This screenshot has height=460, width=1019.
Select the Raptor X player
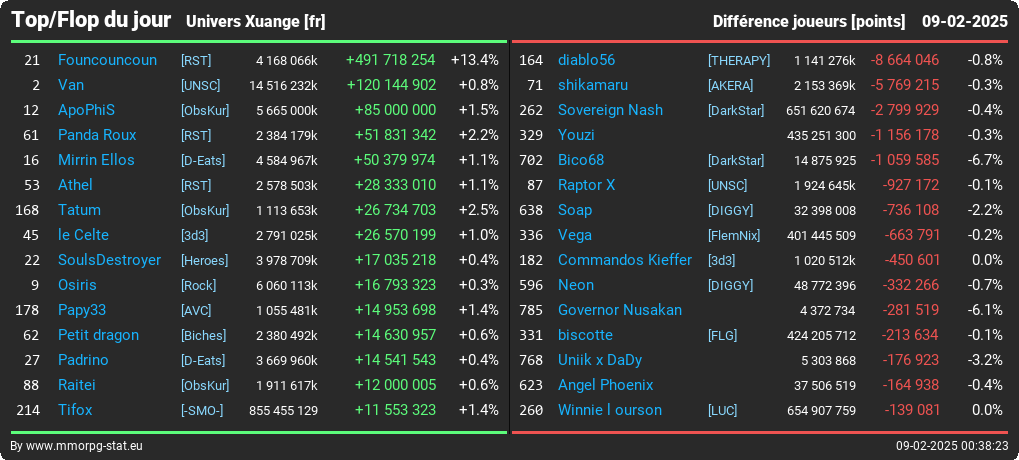coord(586,185)
